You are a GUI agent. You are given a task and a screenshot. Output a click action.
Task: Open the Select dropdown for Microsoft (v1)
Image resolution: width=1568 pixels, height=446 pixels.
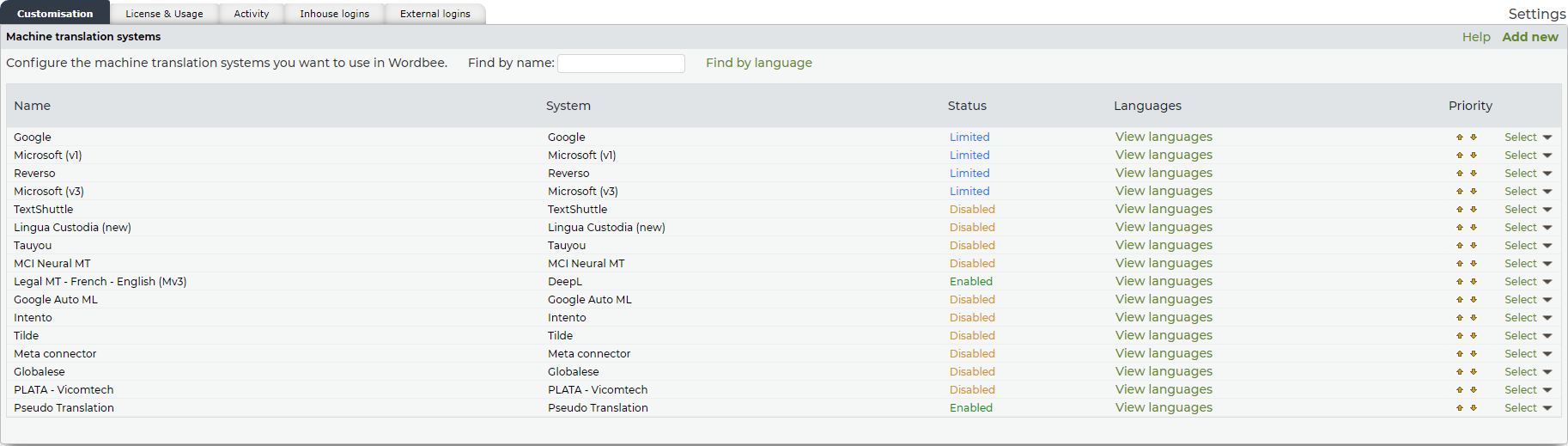[x=1528, y=156]
